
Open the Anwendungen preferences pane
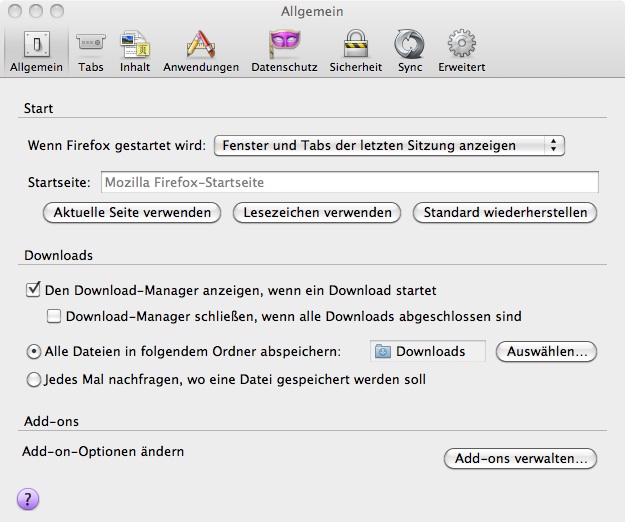pos(201,51)
